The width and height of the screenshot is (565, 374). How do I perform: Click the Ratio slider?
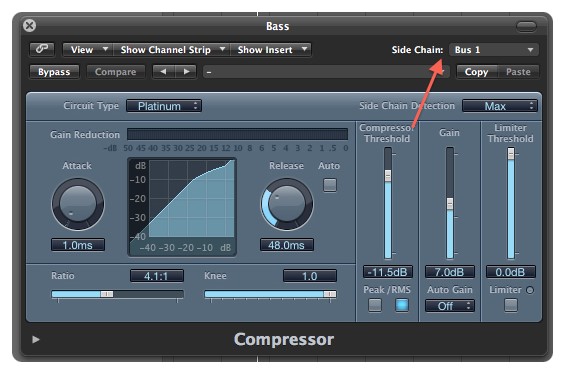point(117,294)
